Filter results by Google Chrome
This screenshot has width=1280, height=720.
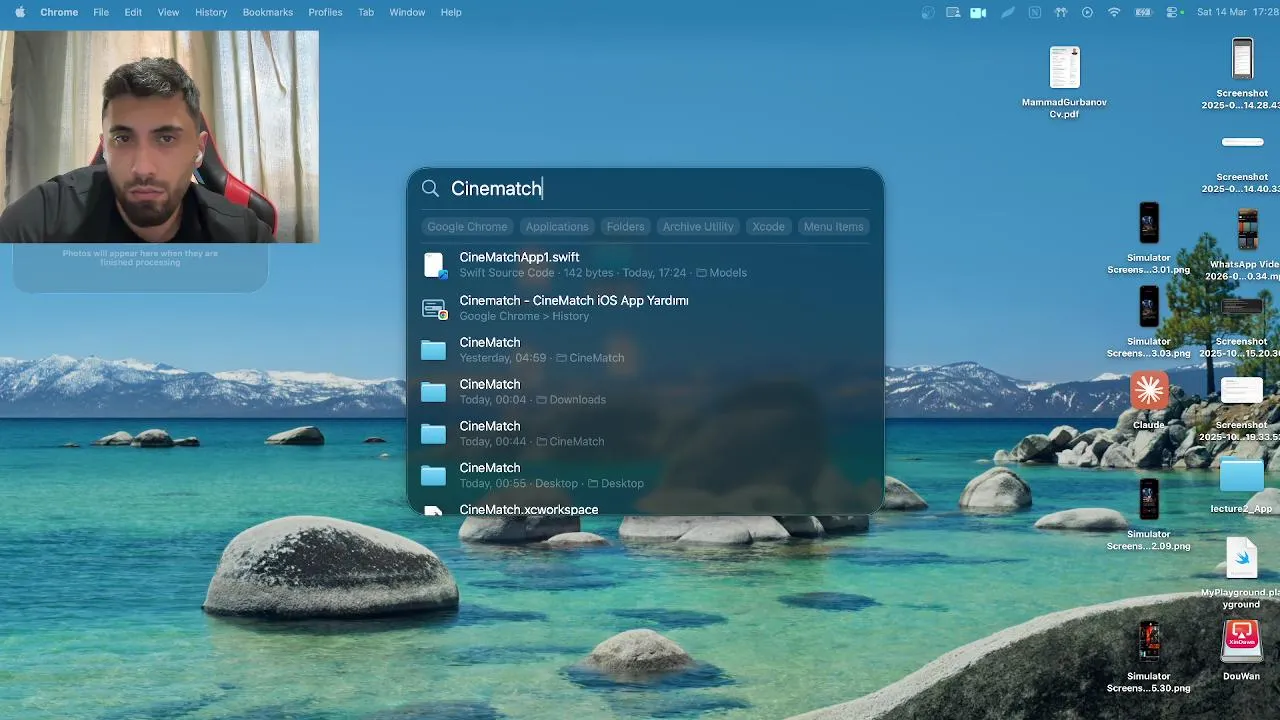467,226
